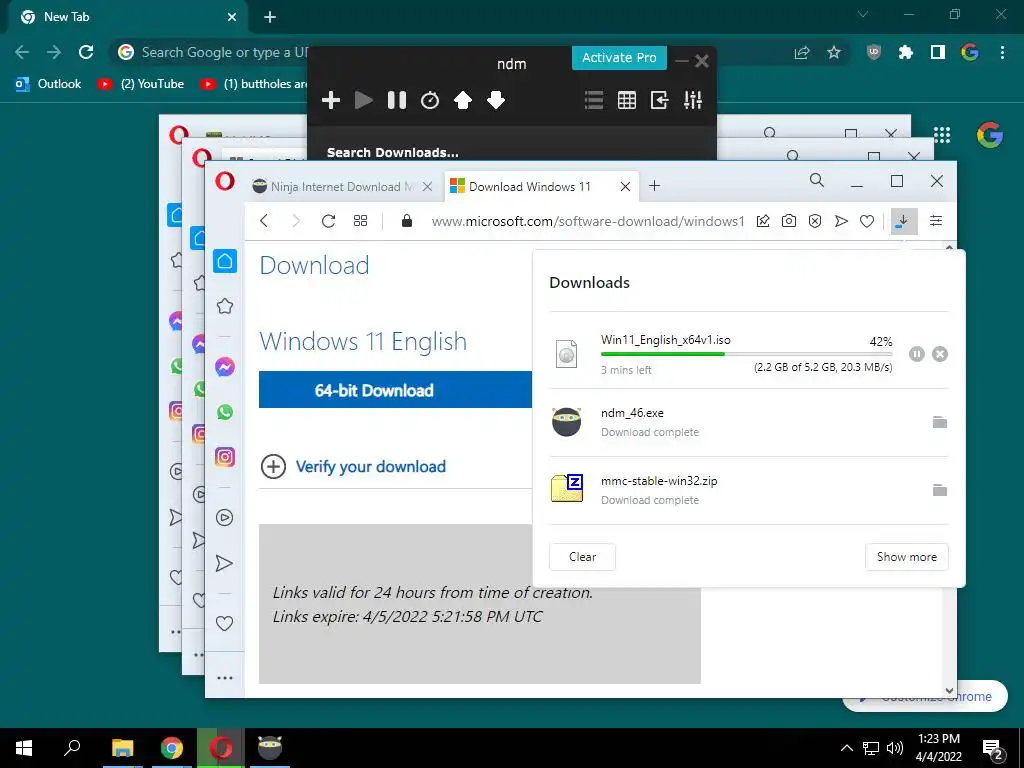Clear the Opera downloads list

(x=582, y=557)
